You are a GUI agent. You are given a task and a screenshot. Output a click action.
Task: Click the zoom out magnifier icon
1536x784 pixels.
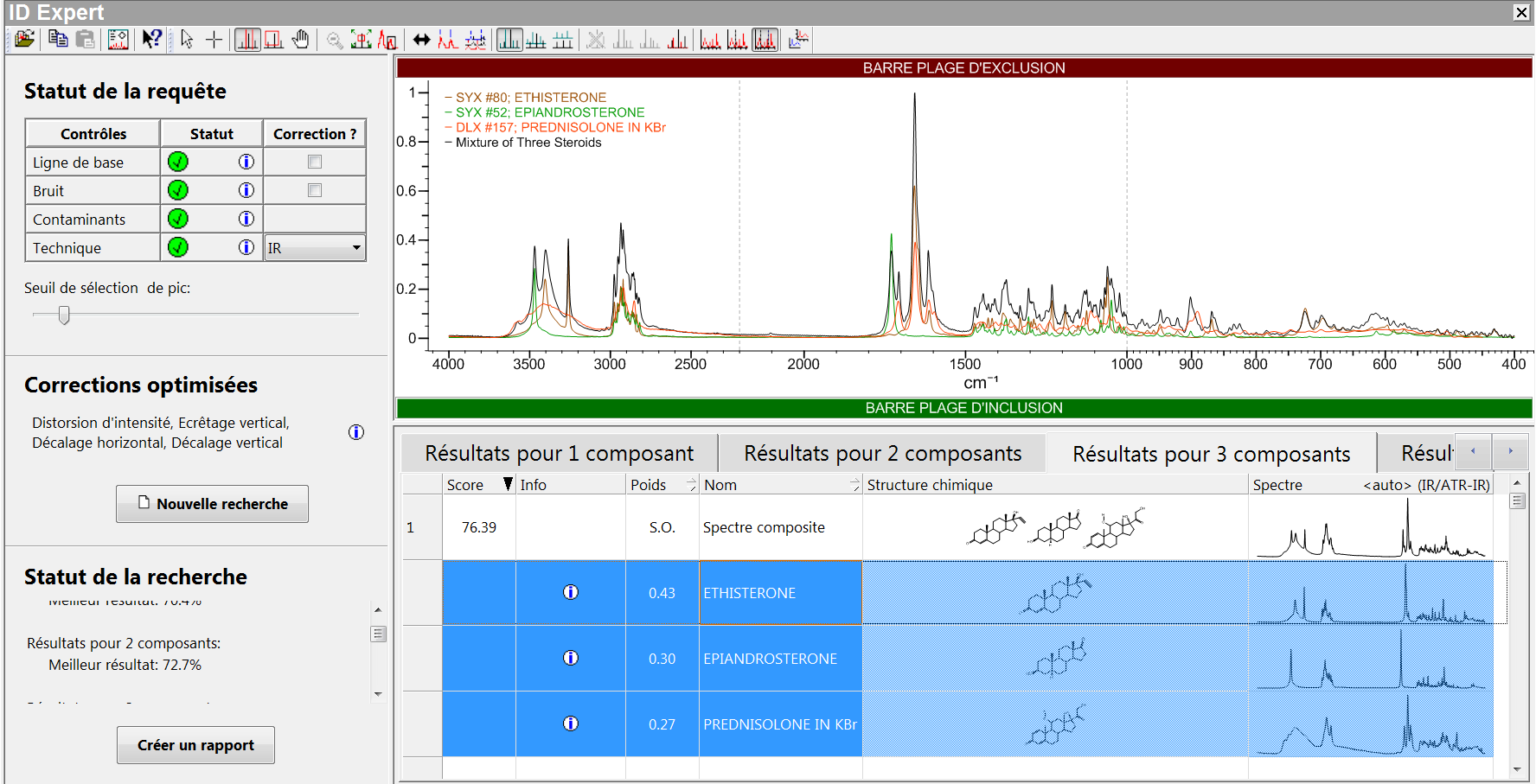(x=334, y=40)
